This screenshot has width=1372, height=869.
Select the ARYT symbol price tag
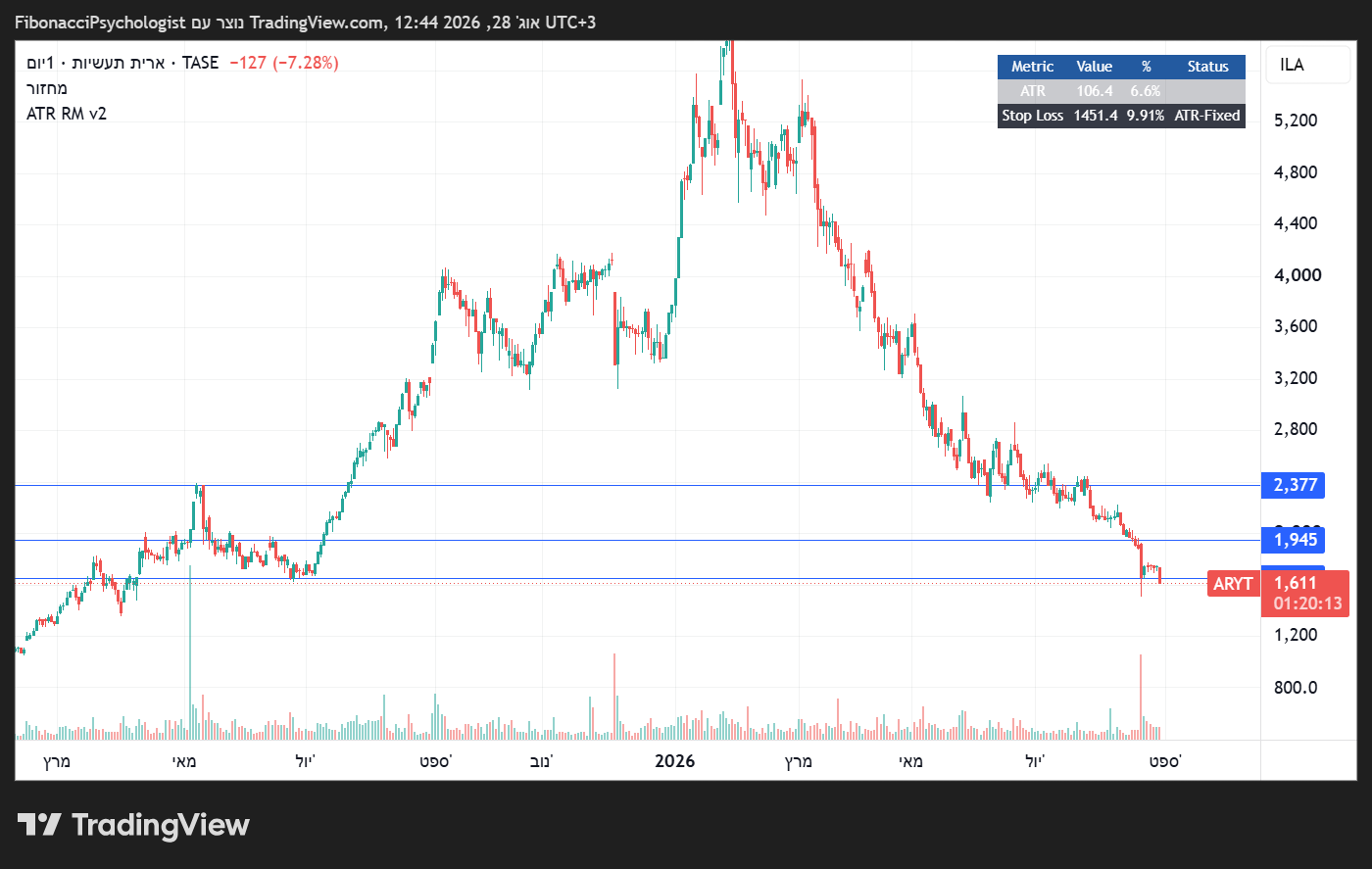[1233, 584]
